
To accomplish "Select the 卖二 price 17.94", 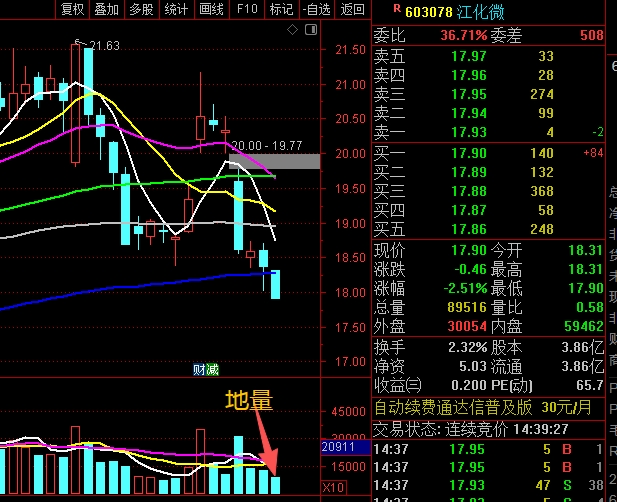I will click(x=469, y=113).
